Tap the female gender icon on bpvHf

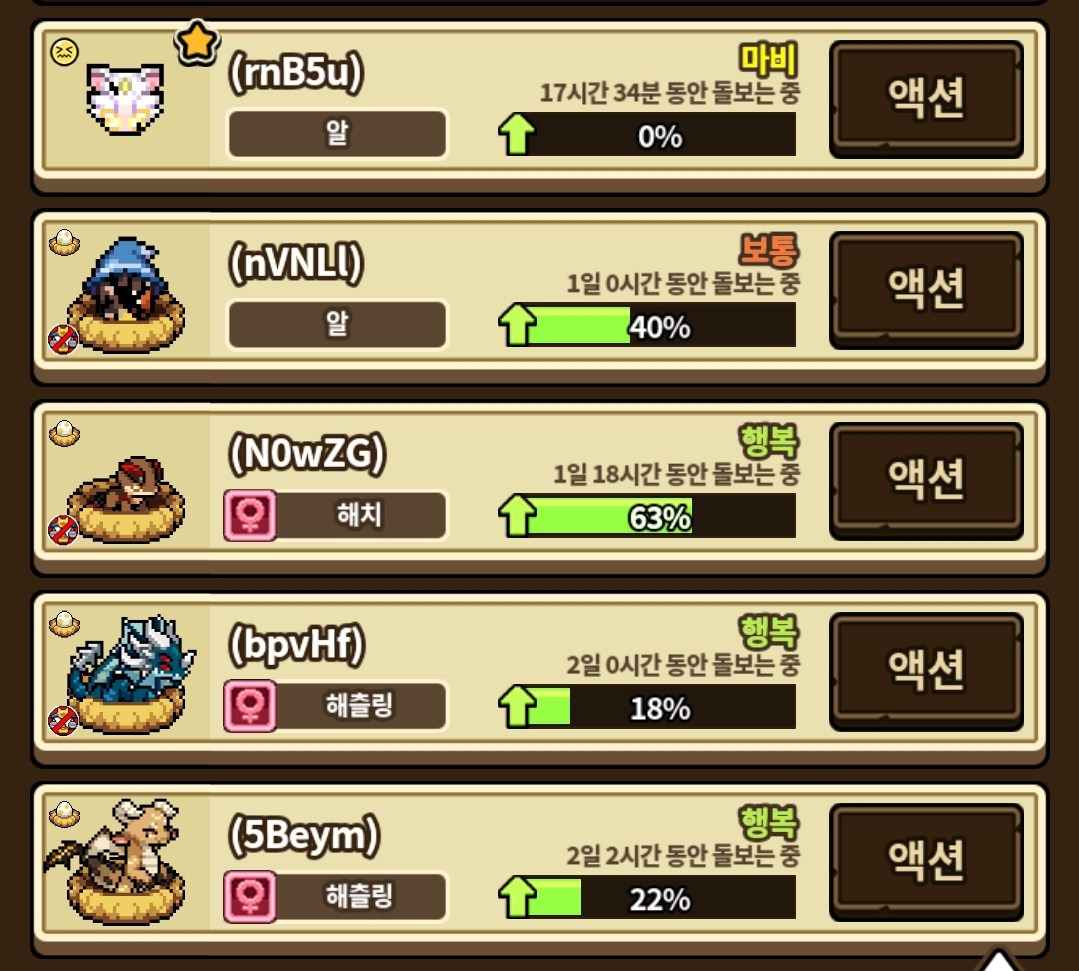click(x=250, y=705)
